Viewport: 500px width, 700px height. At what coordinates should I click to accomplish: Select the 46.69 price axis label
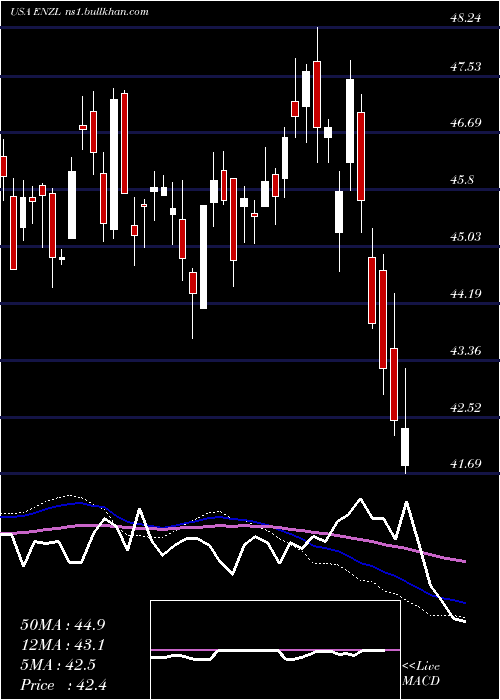[466, 123]
